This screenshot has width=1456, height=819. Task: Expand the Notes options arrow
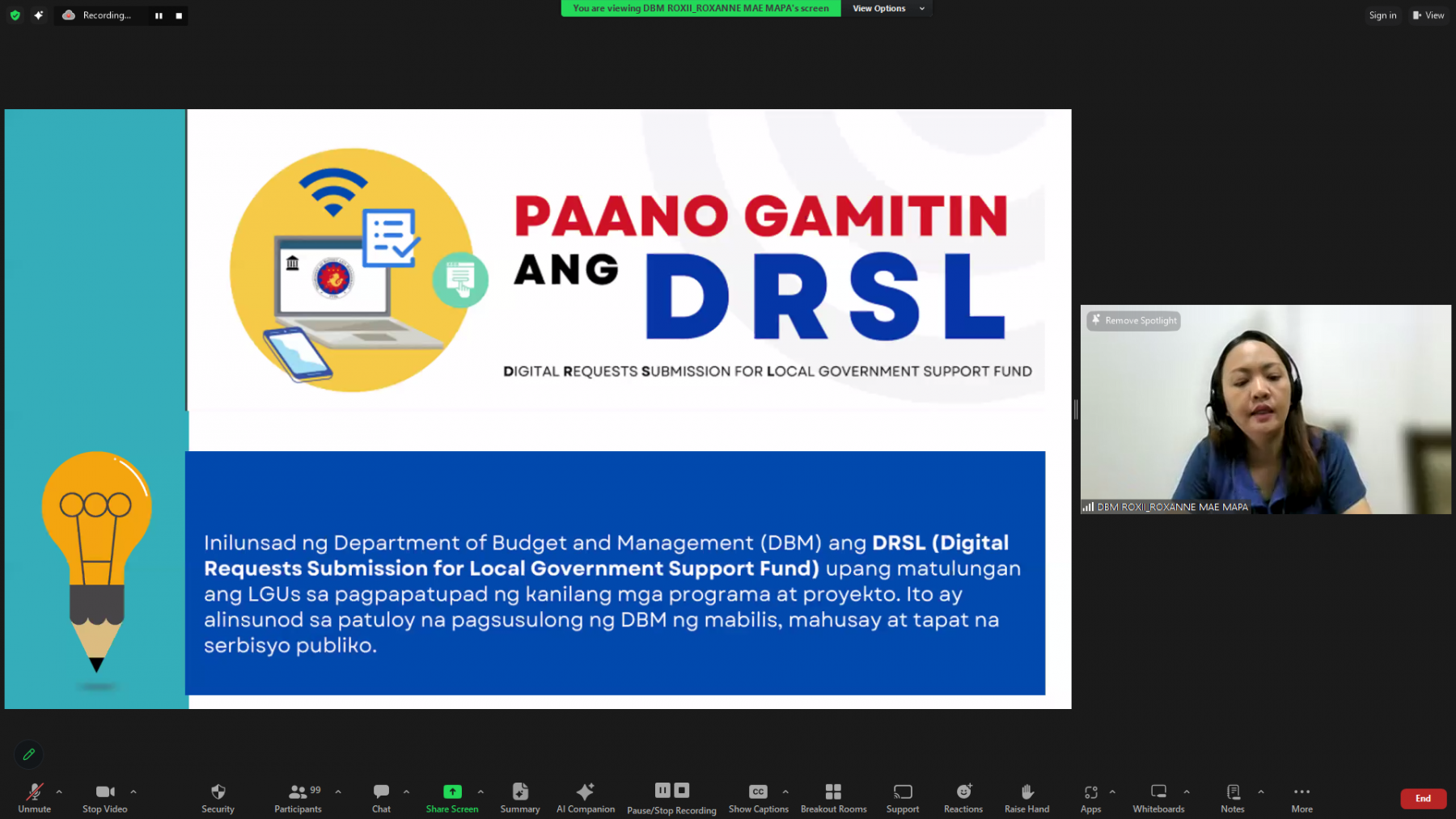[x=1261, y=792]
